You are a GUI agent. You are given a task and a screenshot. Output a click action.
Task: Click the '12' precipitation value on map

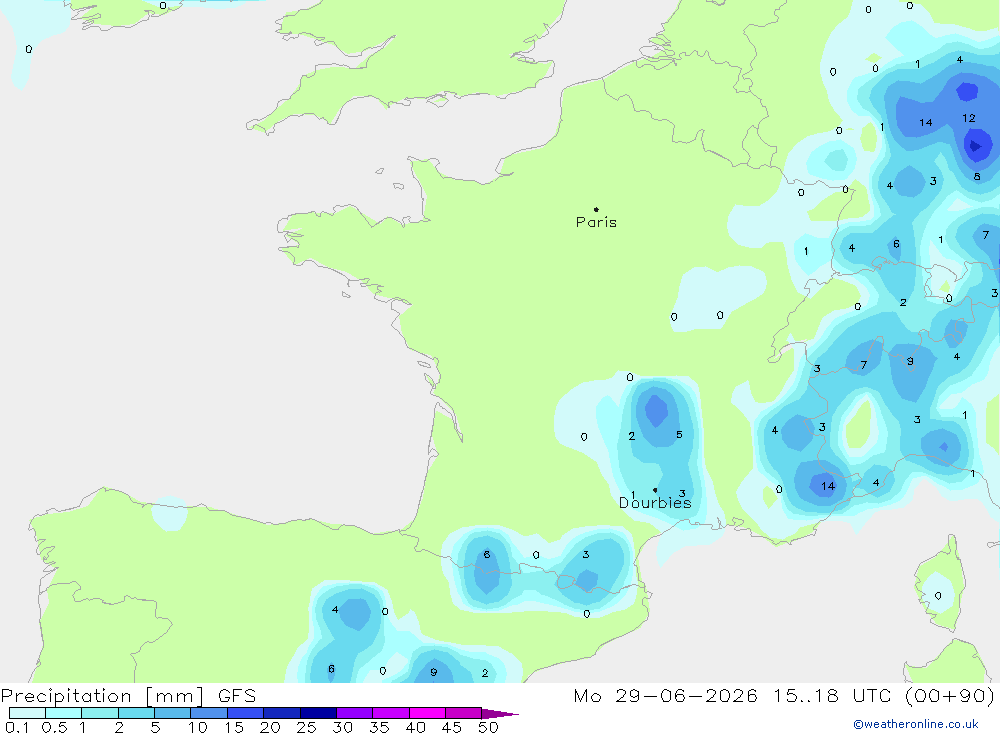(x=969, y=118)
